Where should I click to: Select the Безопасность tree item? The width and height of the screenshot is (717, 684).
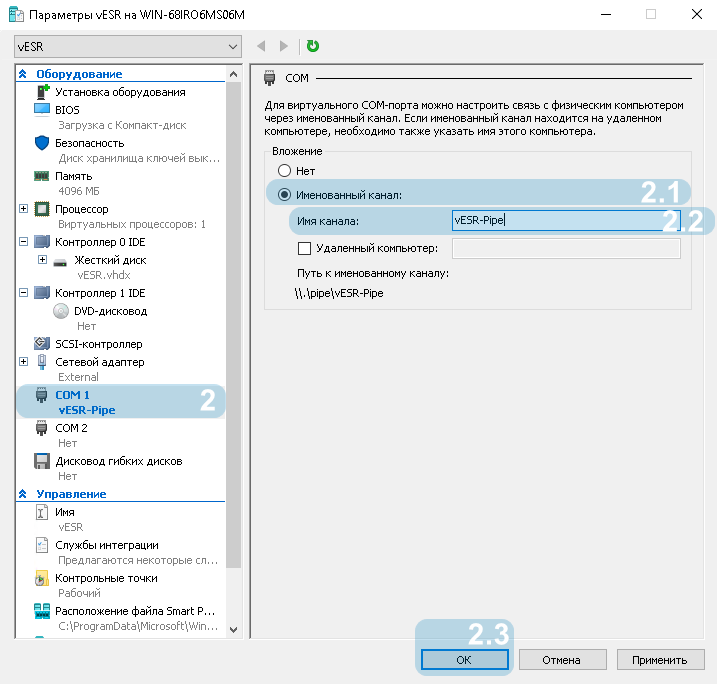click(x=90, y=143)
